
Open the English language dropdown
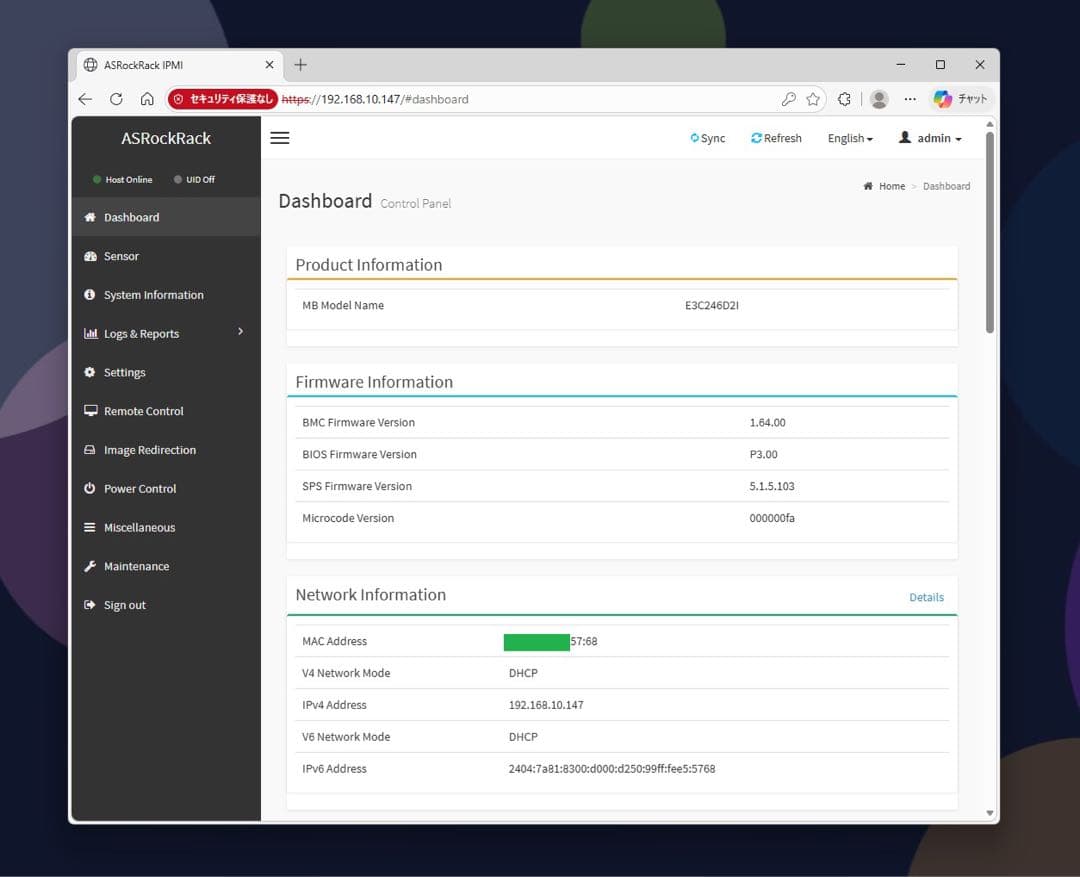pyautogui.click(x=850, y=138)
